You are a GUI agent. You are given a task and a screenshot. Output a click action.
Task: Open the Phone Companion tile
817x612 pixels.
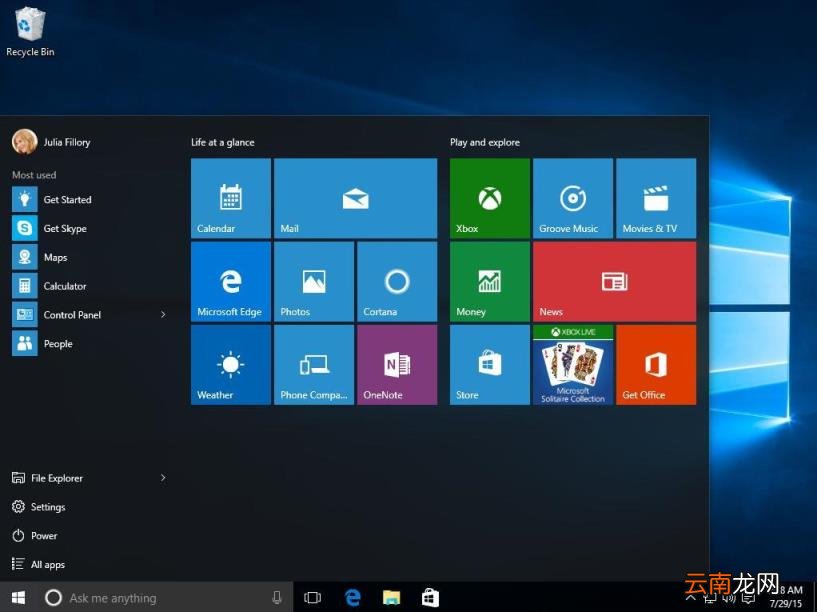pos(314,365)
